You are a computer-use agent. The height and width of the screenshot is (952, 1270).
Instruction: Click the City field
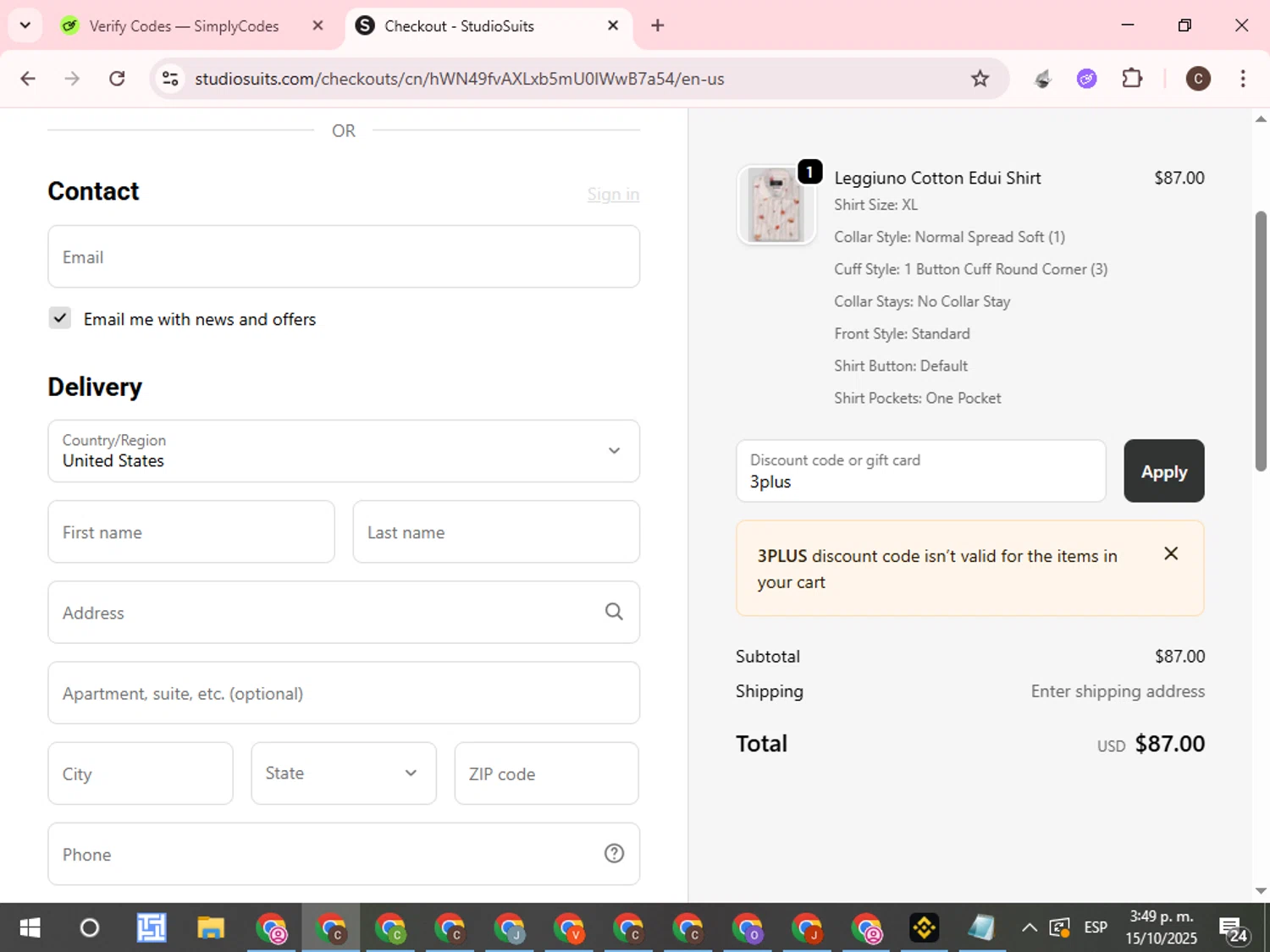[141, 773]
